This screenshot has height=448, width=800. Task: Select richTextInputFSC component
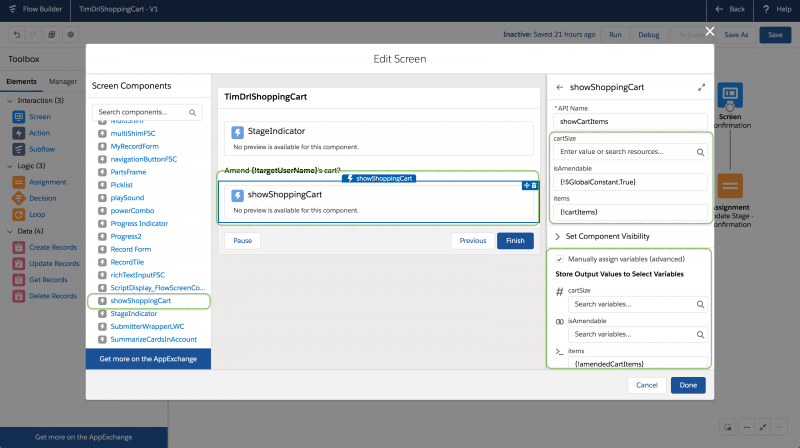coord(137,275)
